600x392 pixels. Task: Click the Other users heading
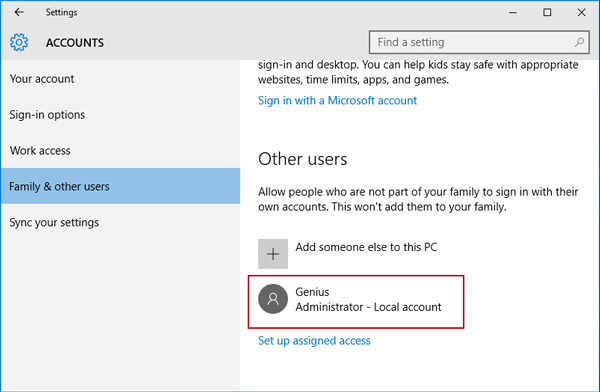click(303, 159)
